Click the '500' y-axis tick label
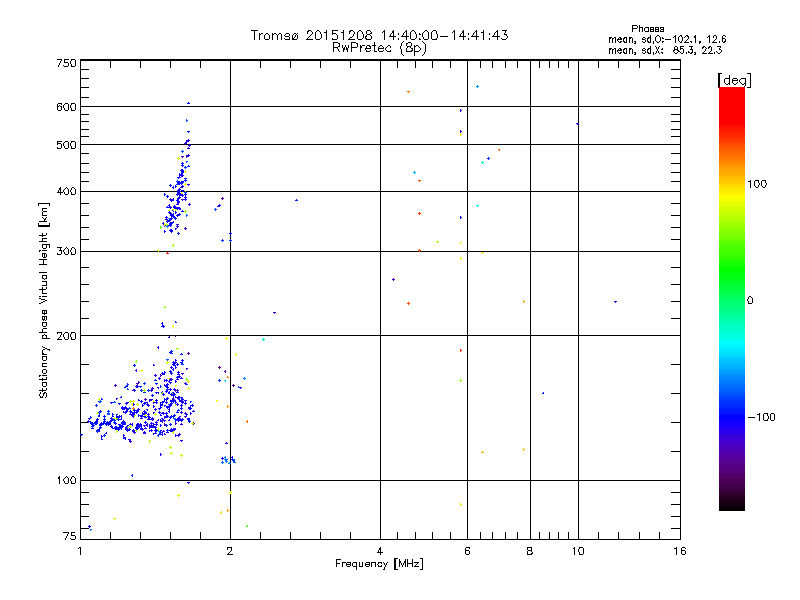 [x=66, y=145]
